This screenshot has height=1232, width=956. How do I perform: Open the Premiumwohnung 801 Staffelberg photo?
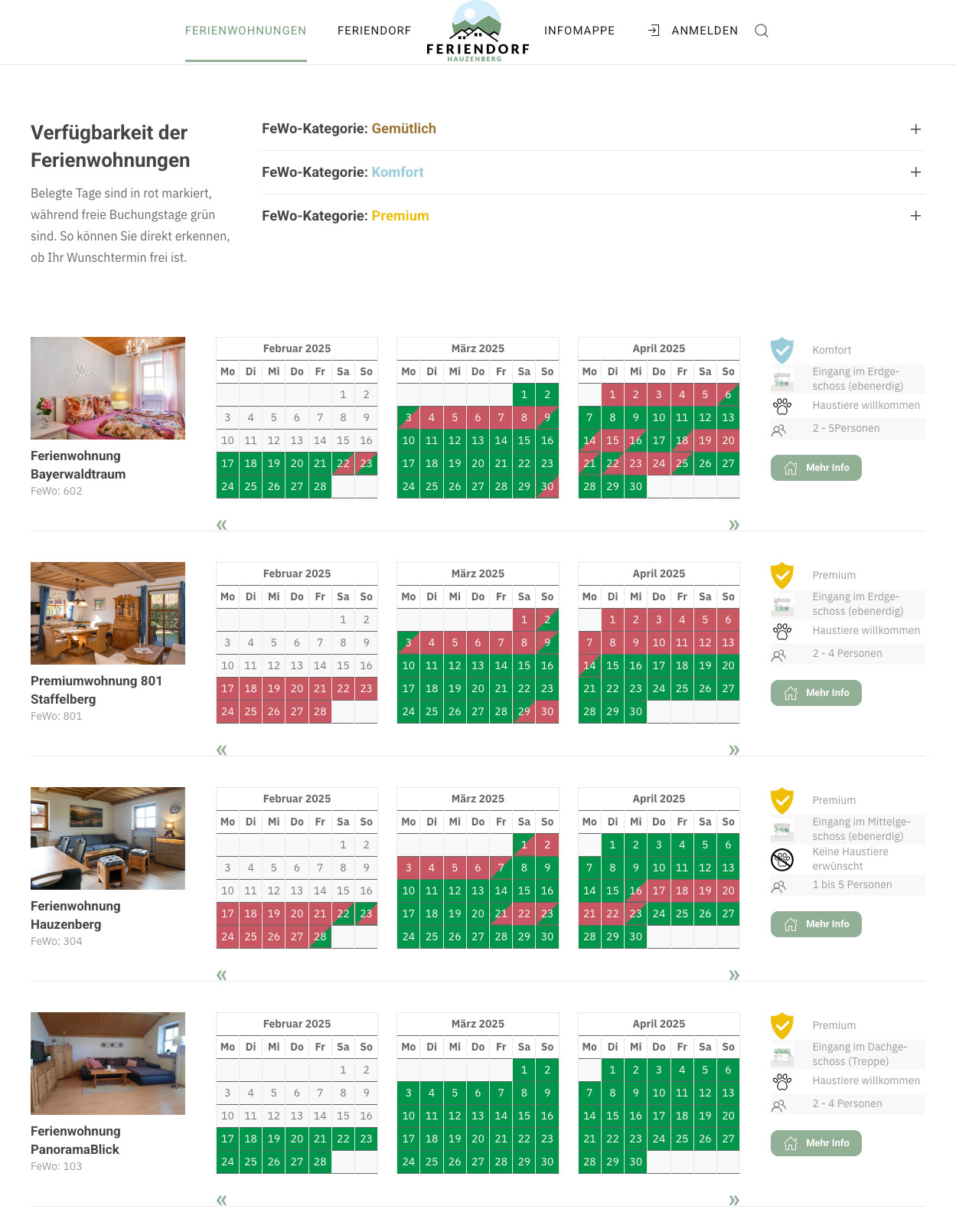pos(108,613)
